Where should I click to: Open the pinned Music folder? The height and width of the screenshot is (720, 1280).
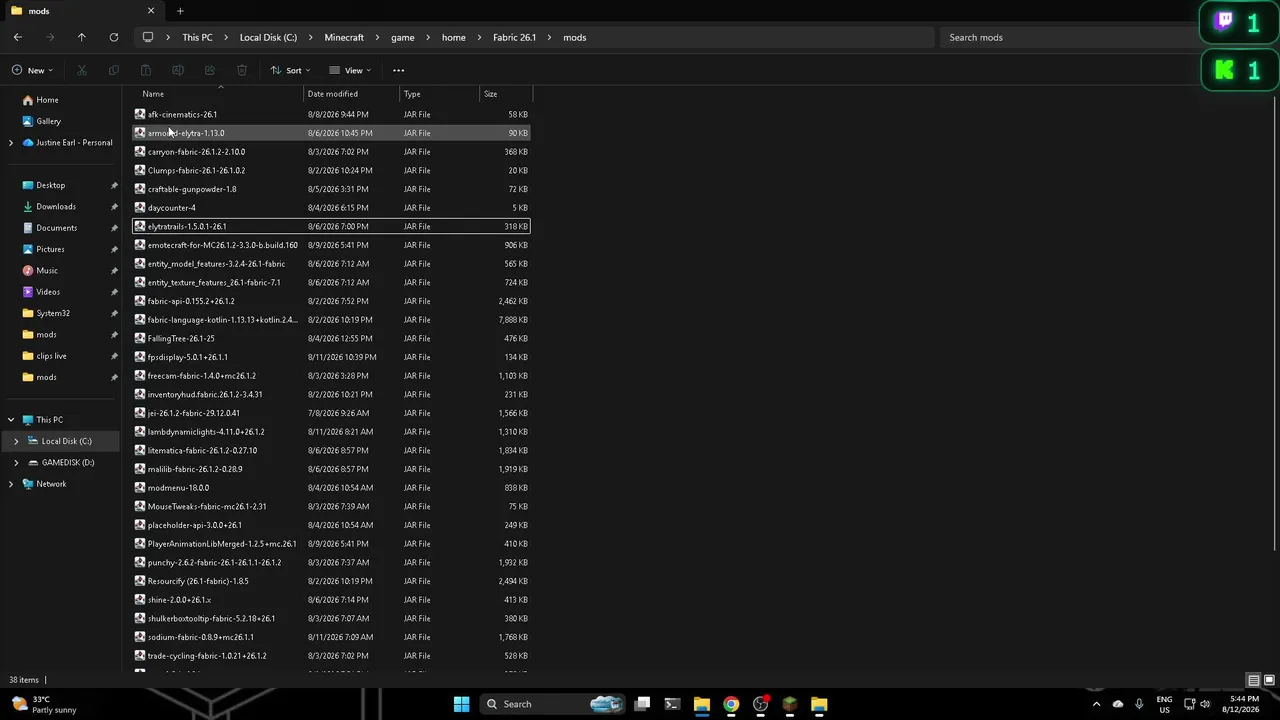point(47,271)
